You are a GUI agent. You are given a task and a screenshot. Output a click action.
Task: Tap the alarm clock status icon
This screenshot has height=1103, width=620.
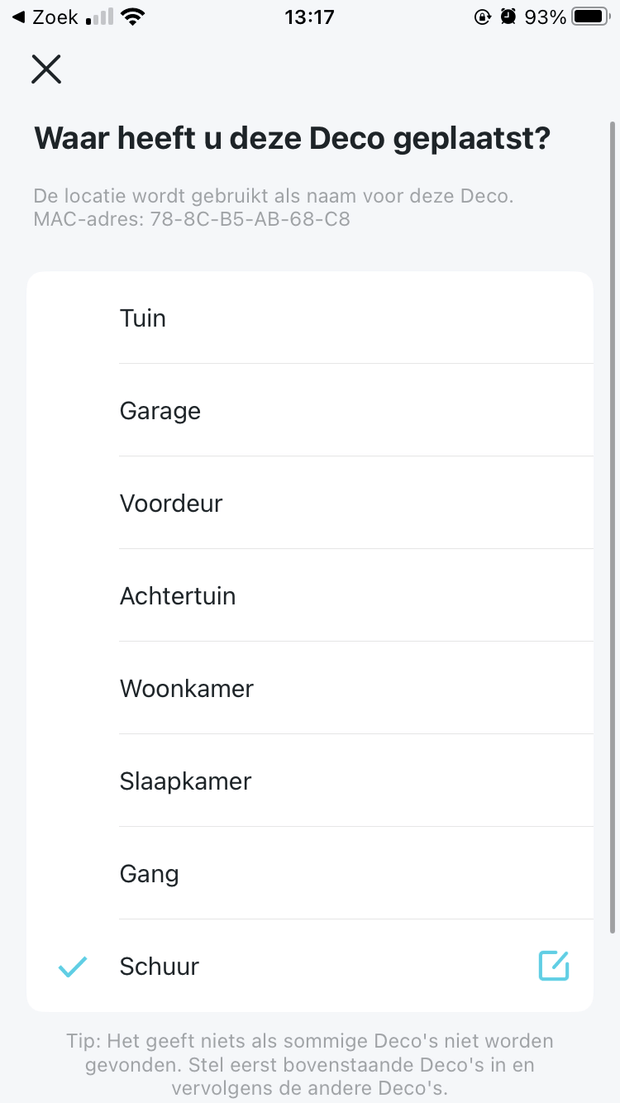508,17
